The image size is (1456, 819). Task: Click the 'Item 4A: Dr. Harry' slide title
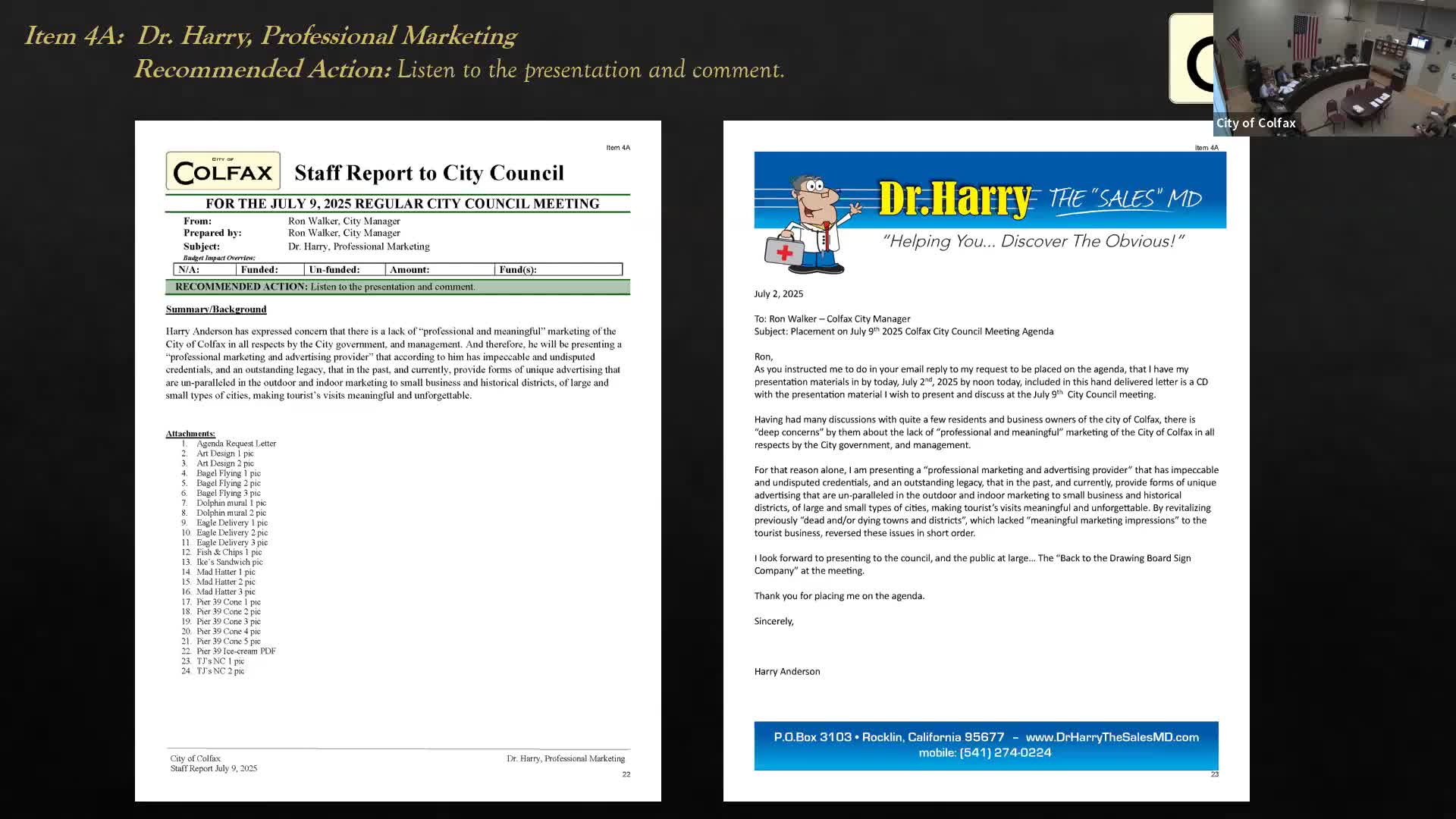271,36
